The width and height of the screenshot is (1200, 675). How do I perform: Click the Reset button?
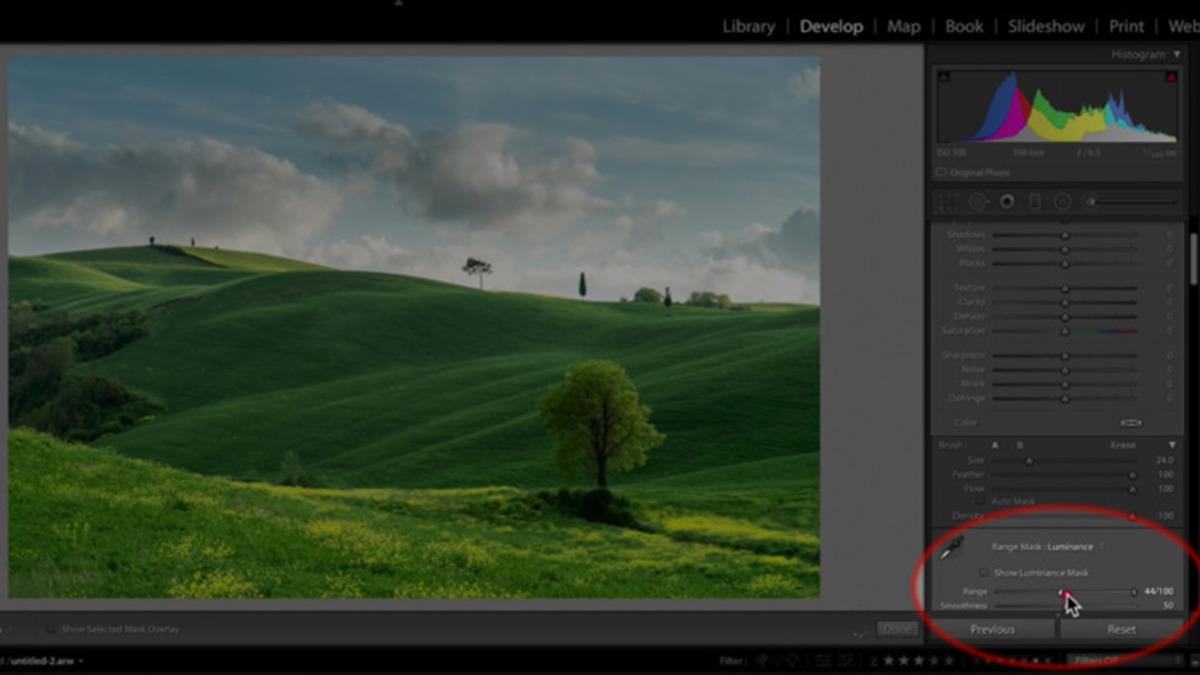(x=1121, y=629)
